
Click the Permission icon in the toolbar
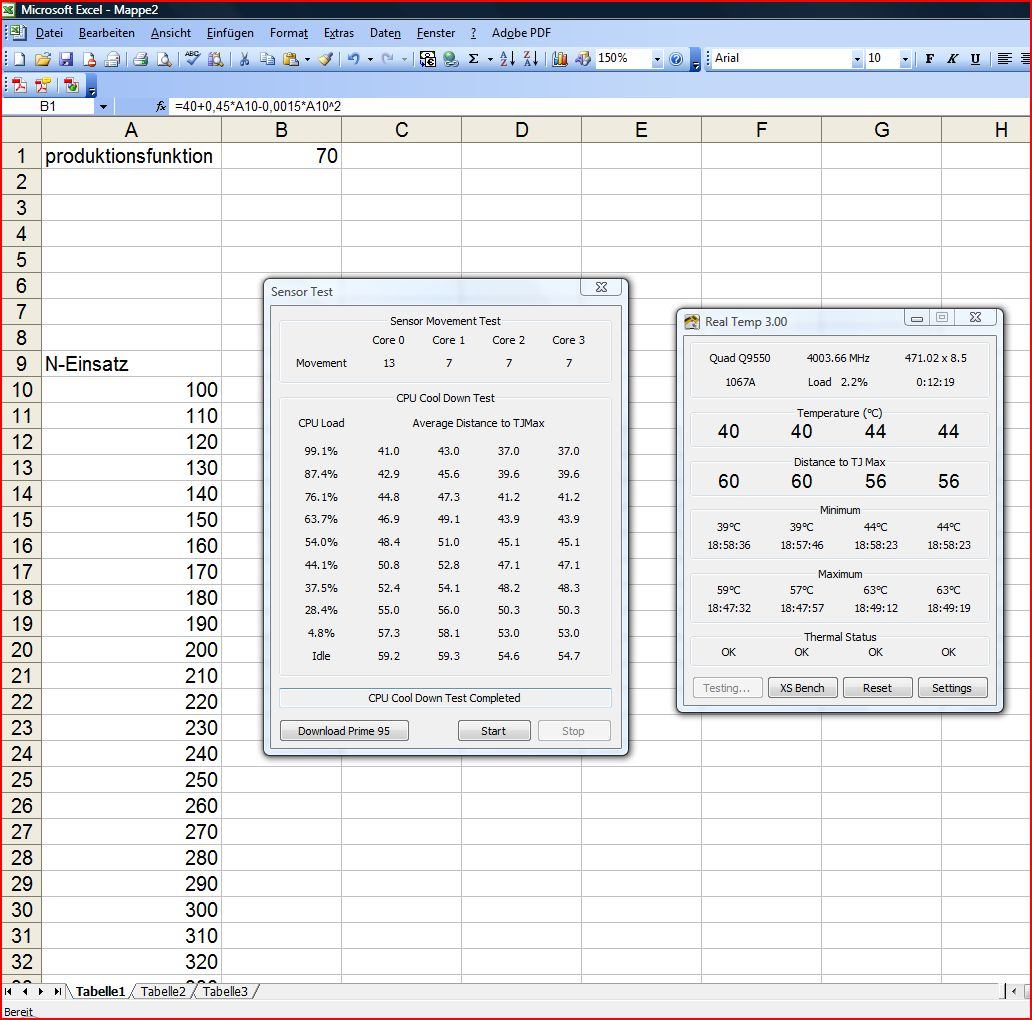tap(89, 59)
